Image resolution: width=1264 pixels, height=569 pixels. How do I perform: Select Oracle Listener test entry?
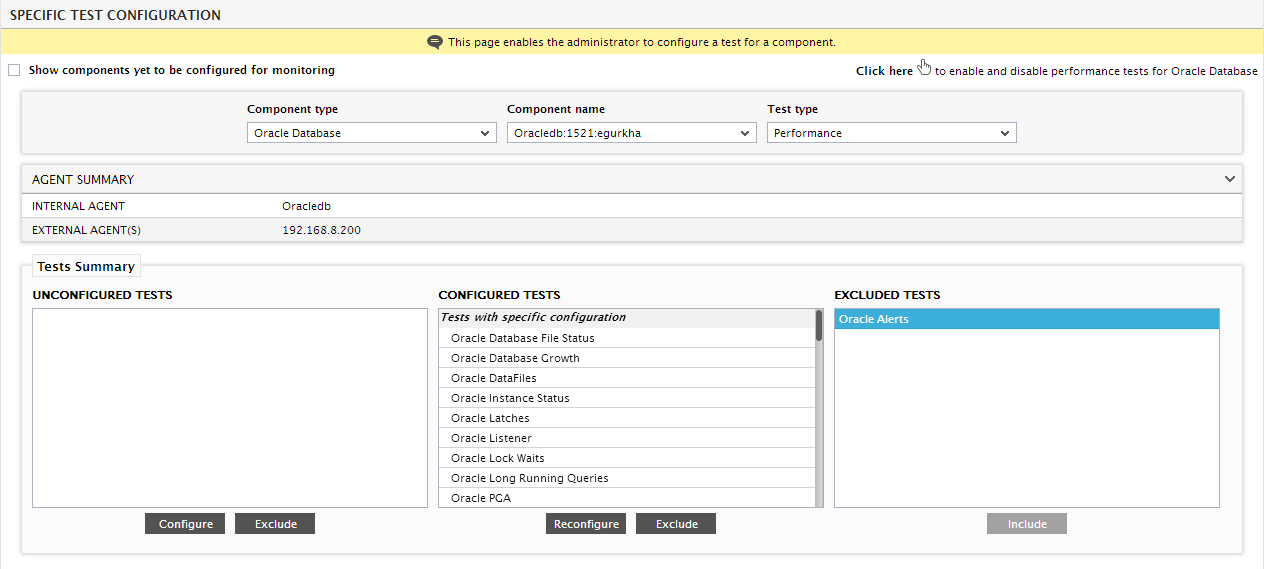tap(627, 438)
